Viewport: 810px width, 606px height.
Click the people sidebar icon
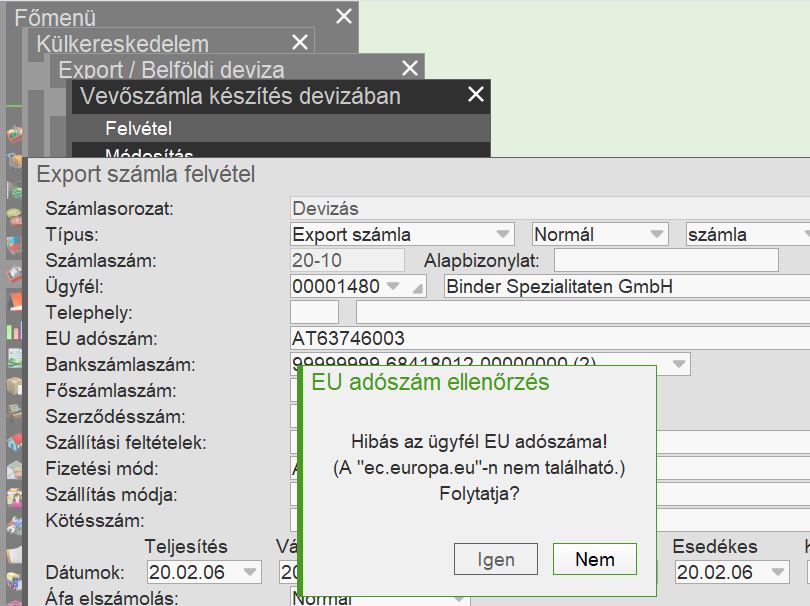pyautogui.click(x=14, y=498)
